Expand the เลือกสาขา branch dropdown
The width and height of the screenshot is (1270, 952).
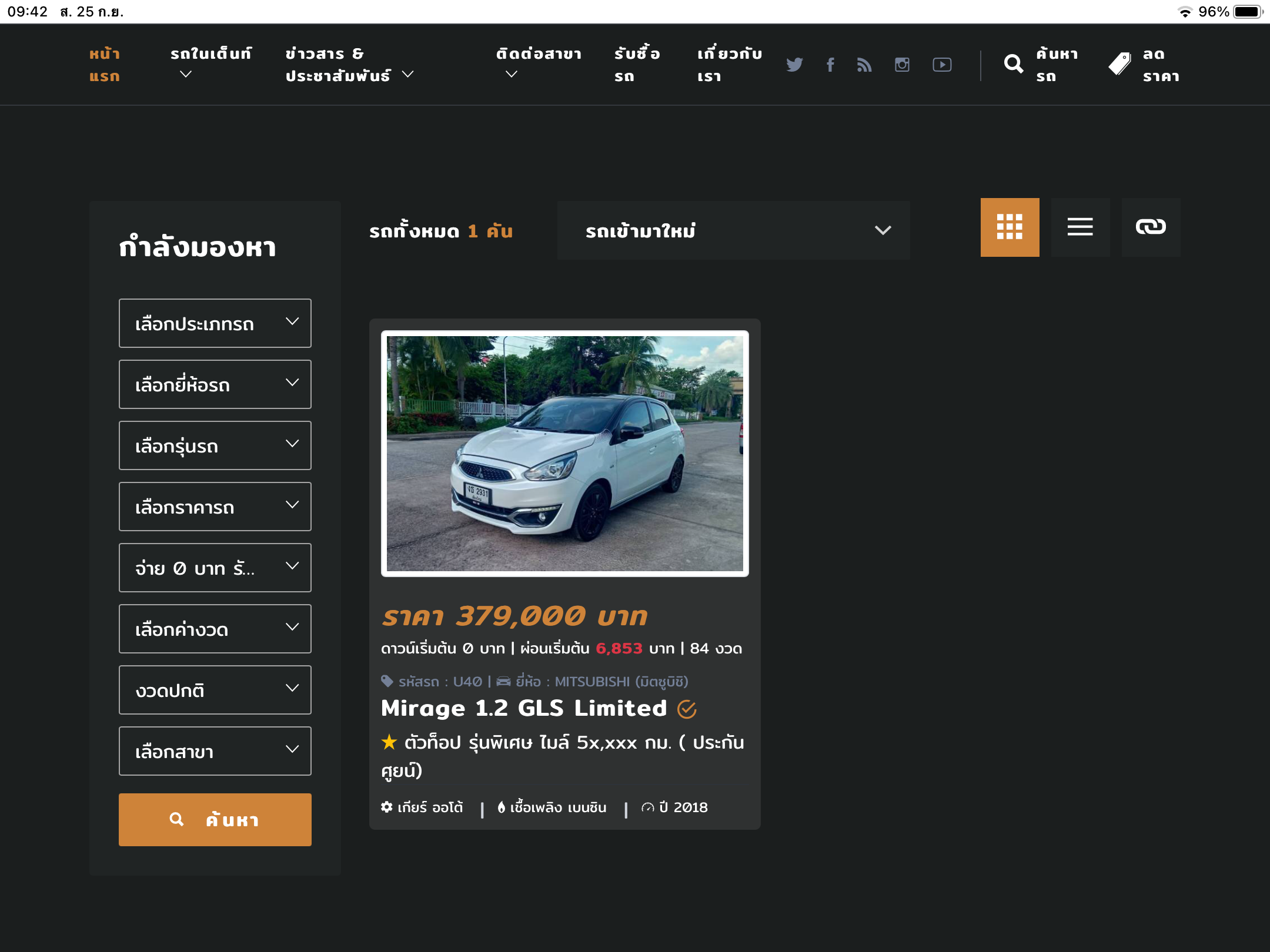[215, 751]
